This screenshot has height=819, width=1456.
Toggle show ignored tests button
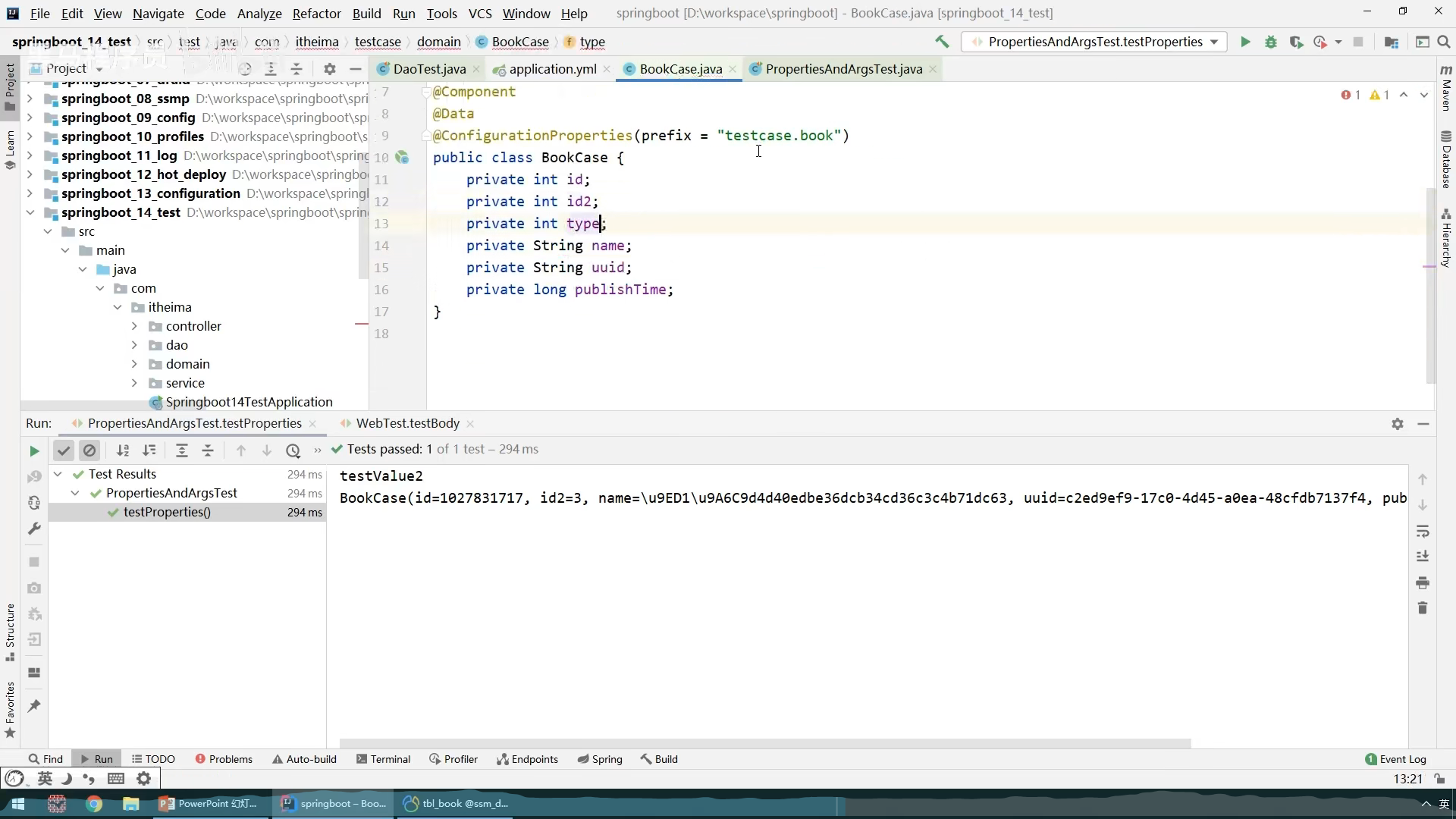89,450
